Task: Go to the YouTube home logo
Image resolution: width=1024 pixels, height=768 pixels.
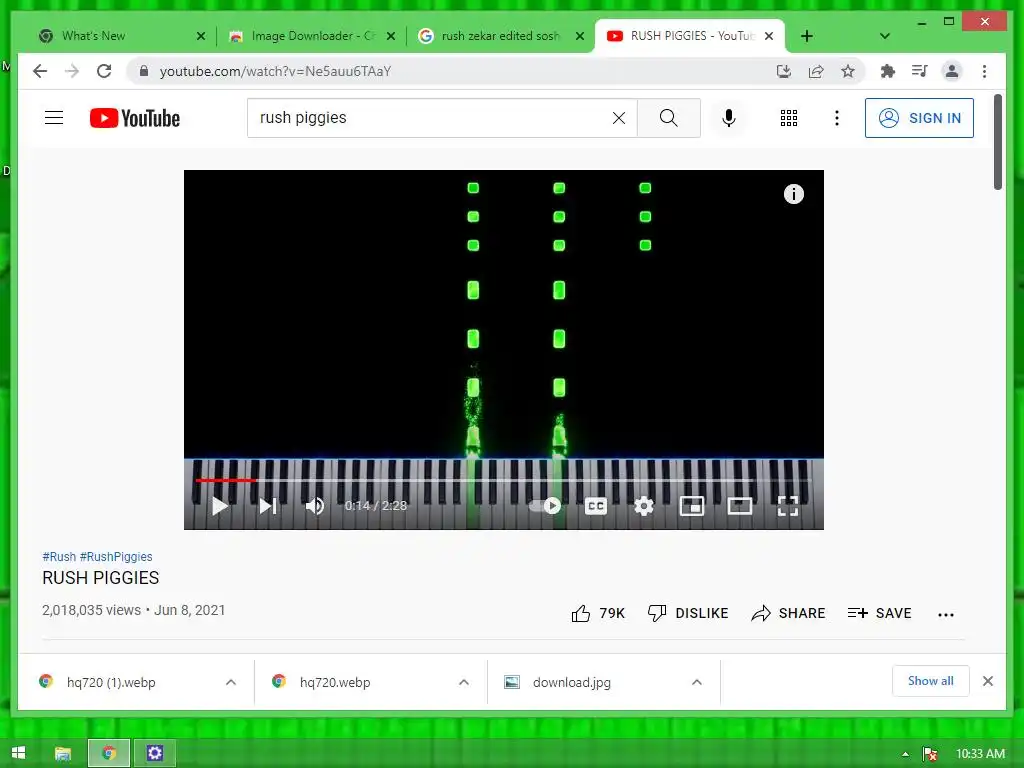Action: tap(135, 118)
